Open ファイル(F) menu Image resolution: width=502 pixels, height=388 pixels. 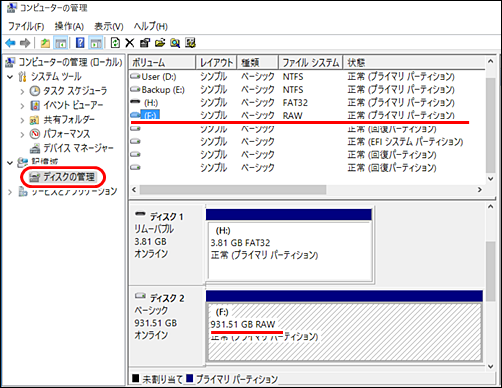coord(26,26)
